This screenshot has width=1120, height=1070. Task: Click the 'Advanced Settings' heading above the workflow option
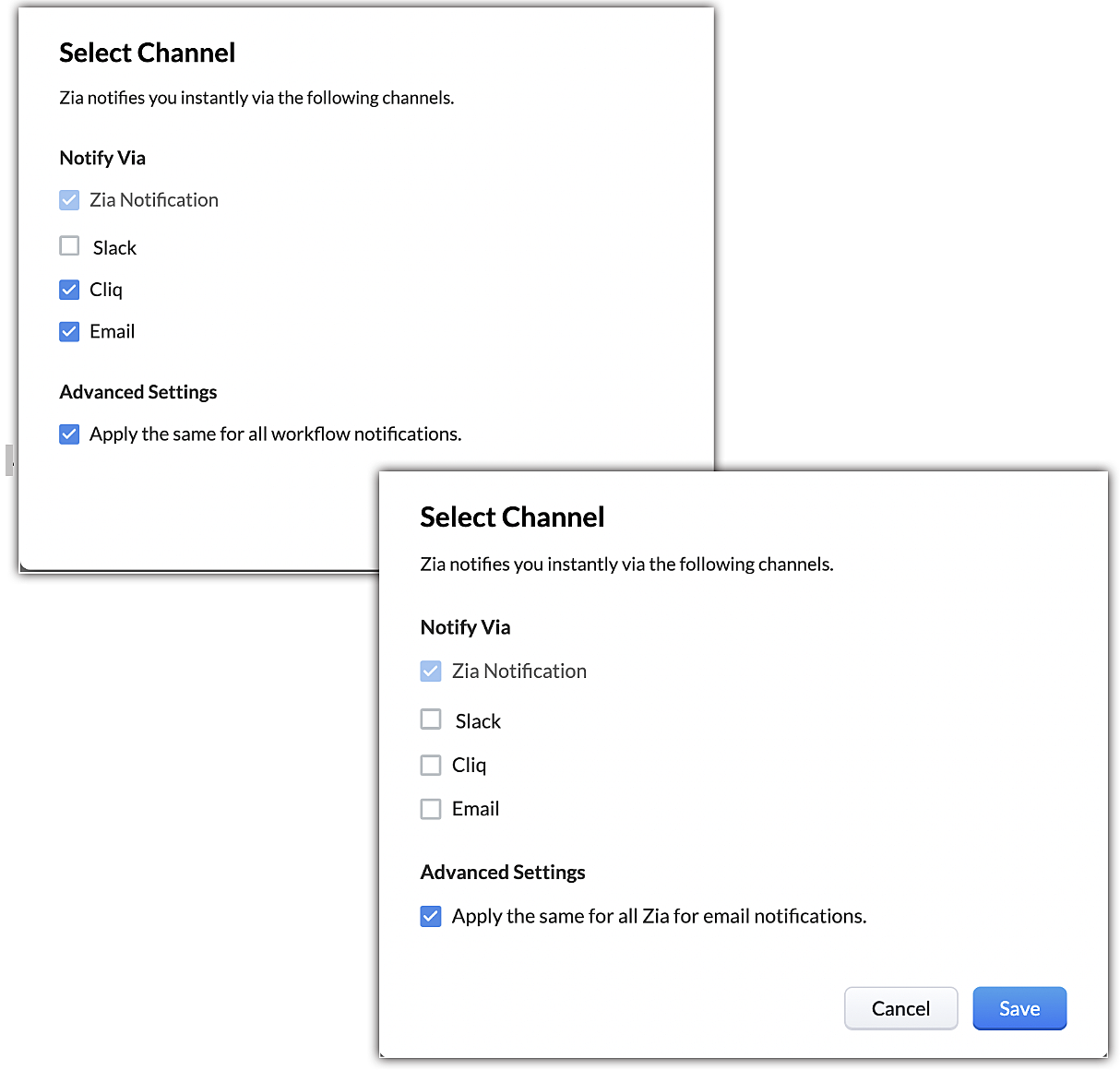coord(138,392)
